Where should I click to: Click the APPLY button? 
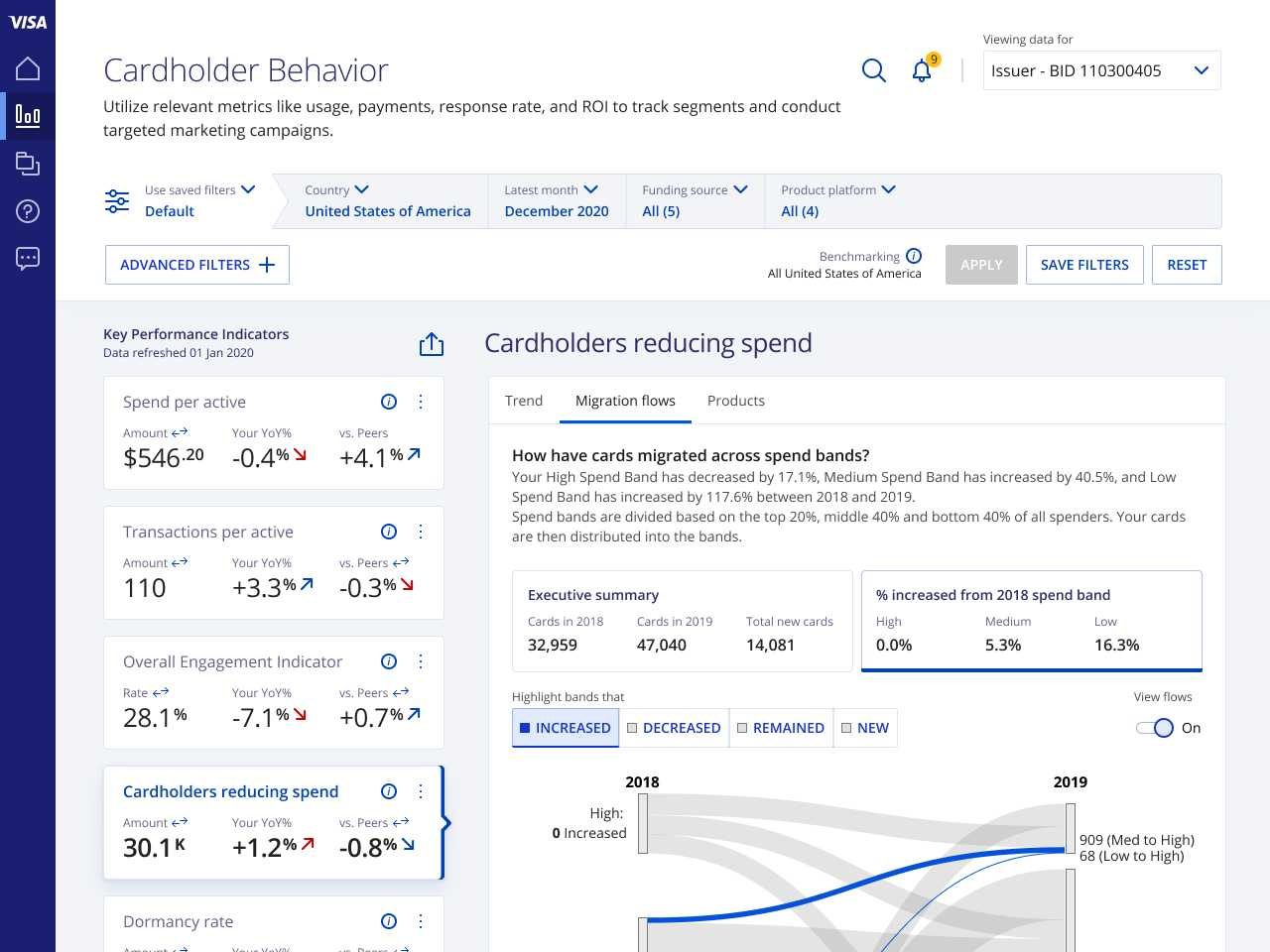click(981, 265)
